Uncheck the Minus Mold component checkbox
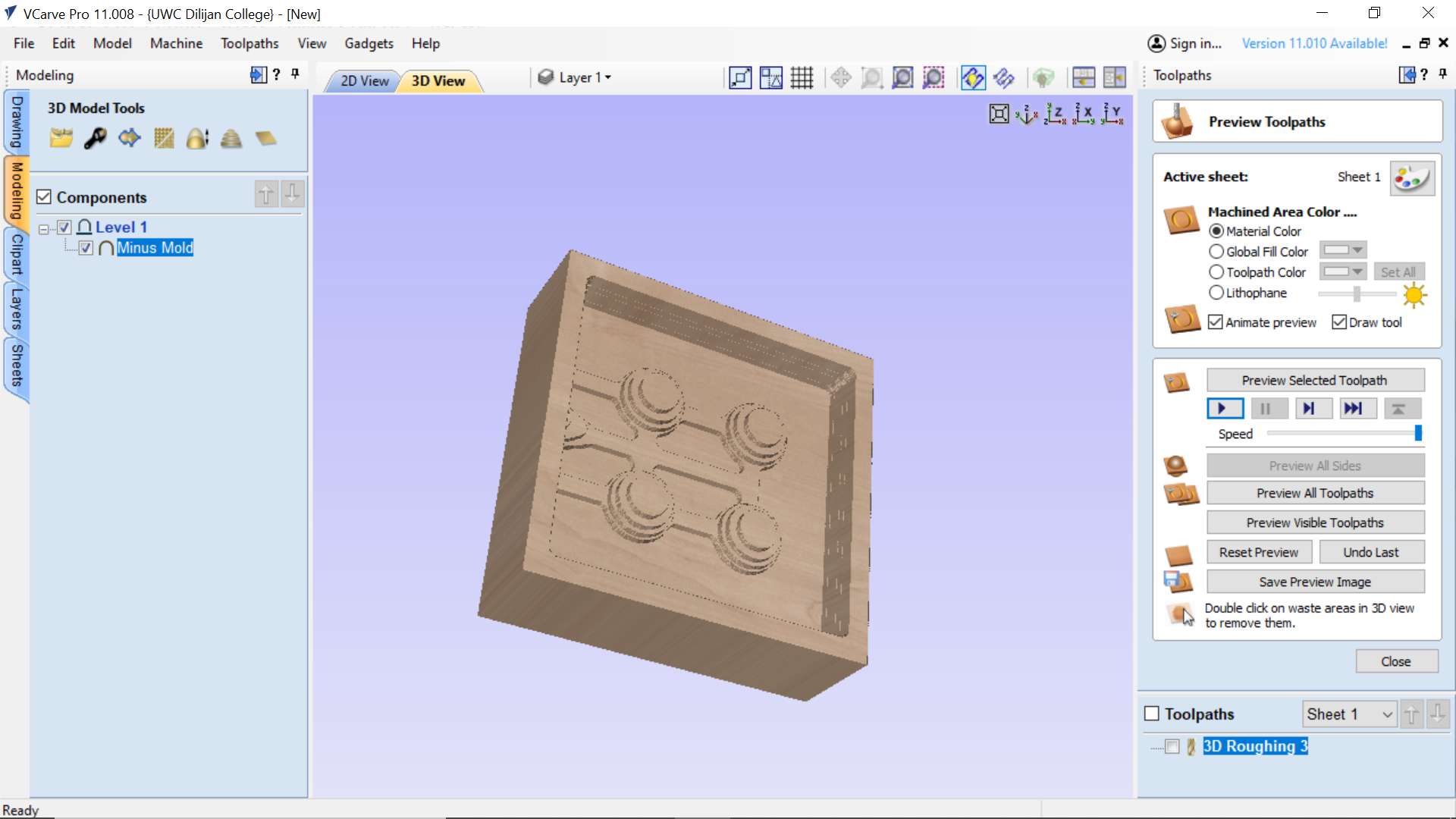The image size is (1456, 819). pyautogui.click(x=86, y=248)
